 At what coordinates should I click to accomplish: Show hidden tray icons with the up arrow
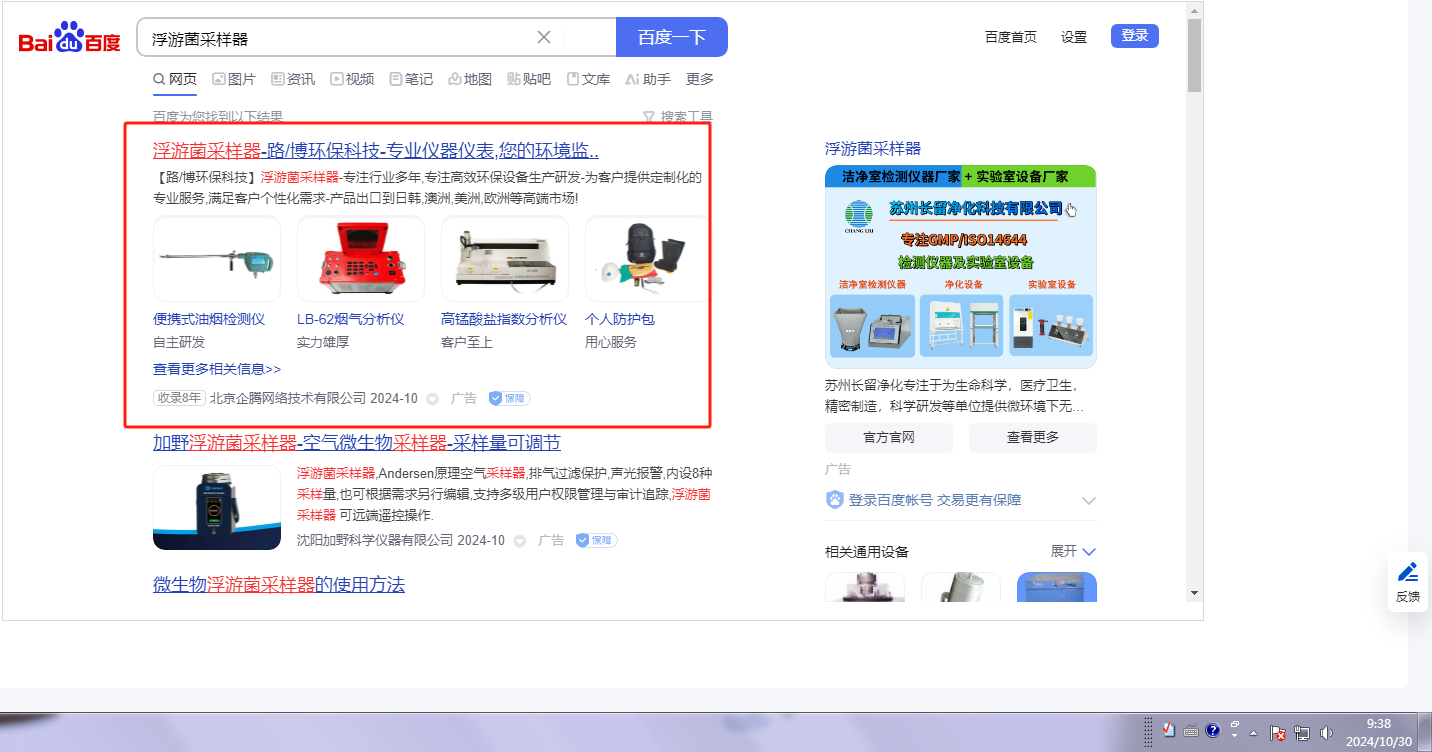point(1253,733)
